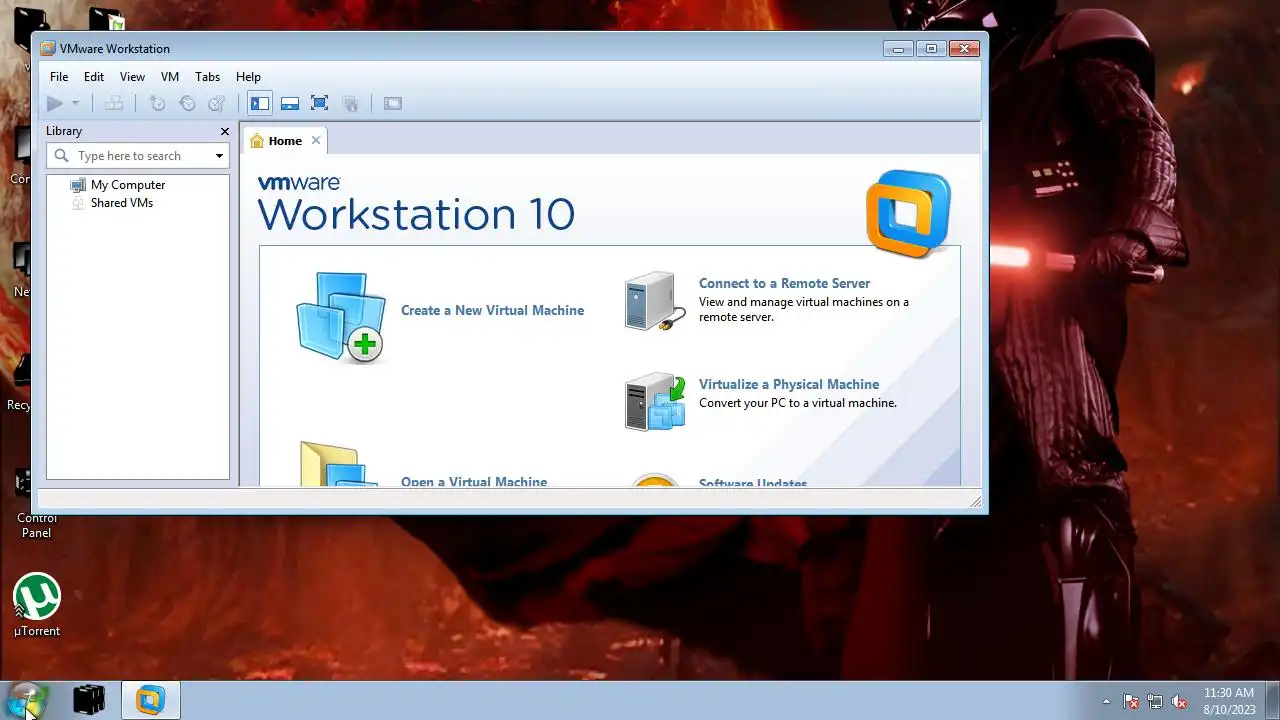Click the Power On play toolbar button

coord(55,103)
